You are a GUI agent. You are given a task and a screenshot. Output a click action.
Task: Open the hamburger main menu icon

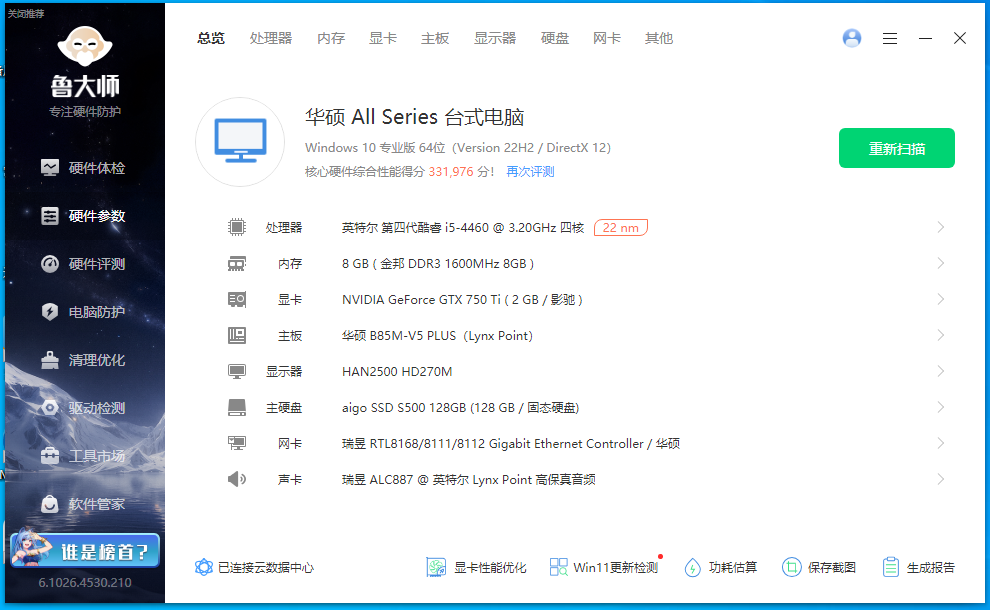(890, 38)
